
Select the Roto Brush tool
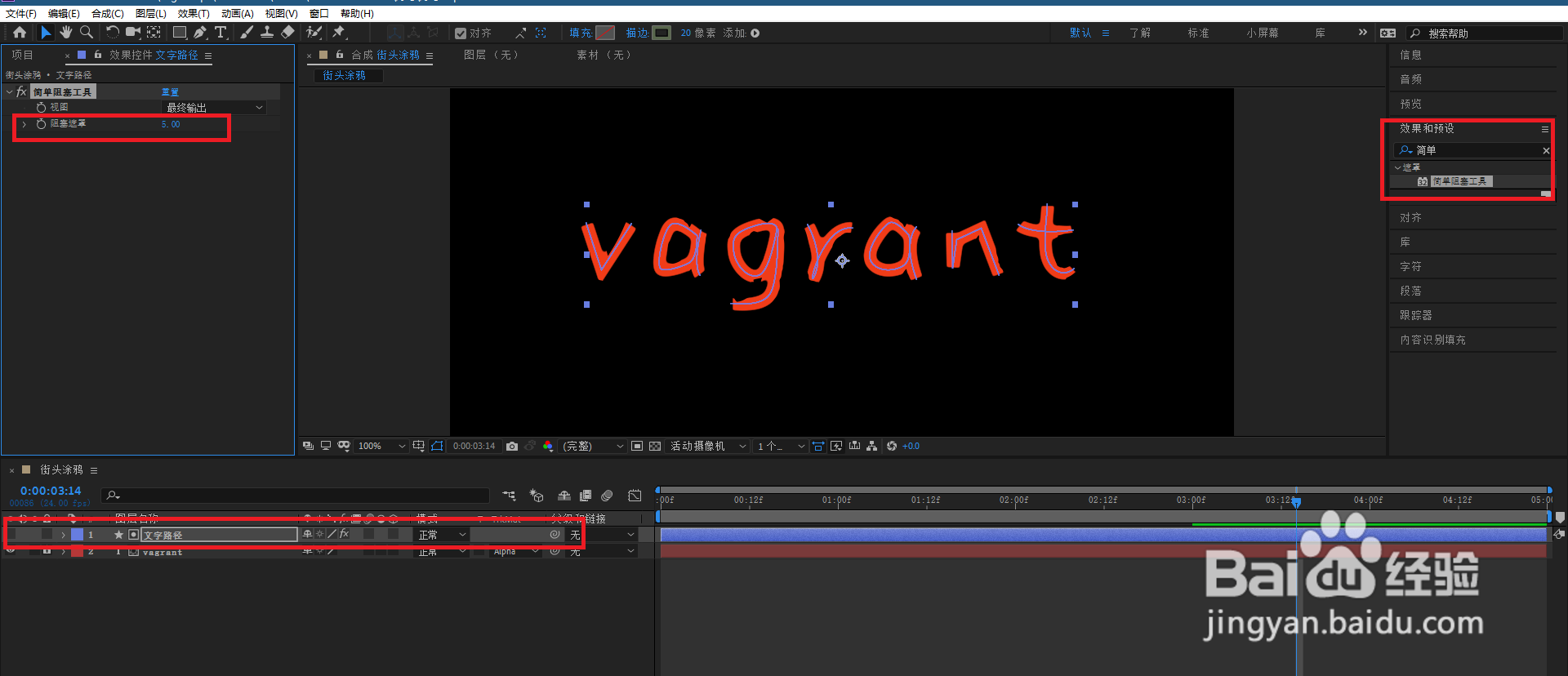[314, 33]
